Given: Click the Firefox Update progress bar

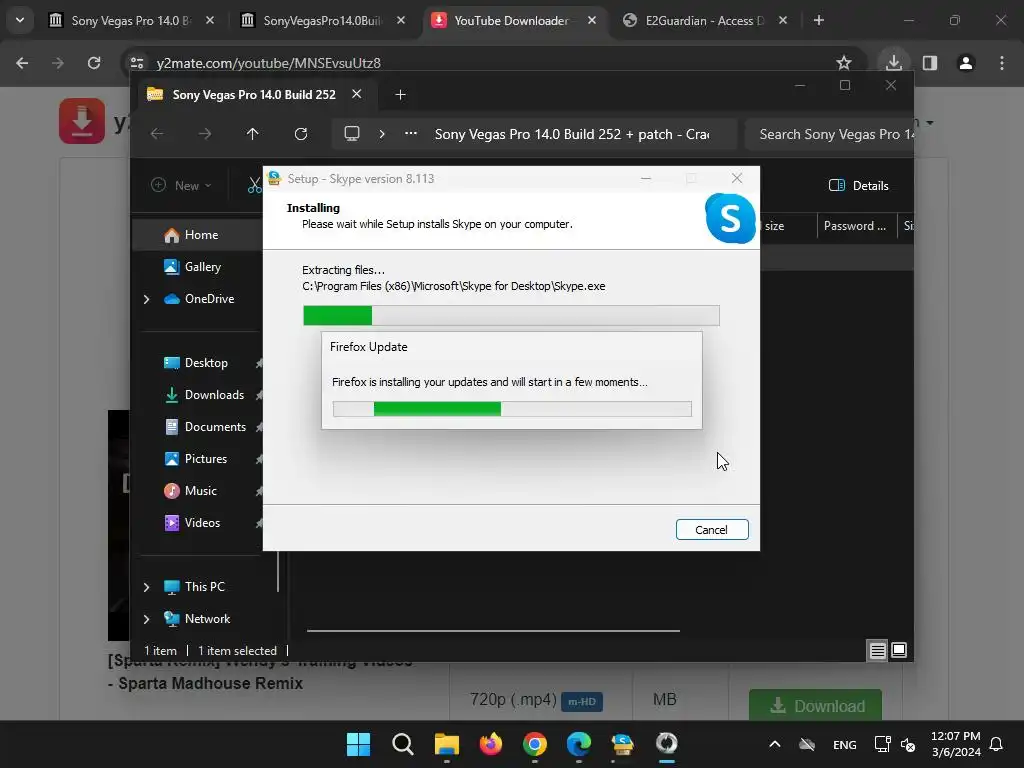Looking at the screenshot, I should [x=512, y=409].
